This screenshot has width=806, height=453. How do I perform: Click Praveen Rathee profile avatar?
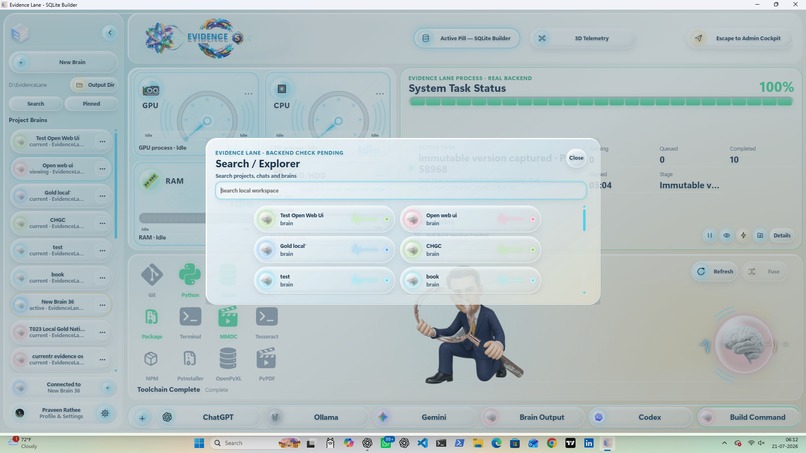(20, 413)
